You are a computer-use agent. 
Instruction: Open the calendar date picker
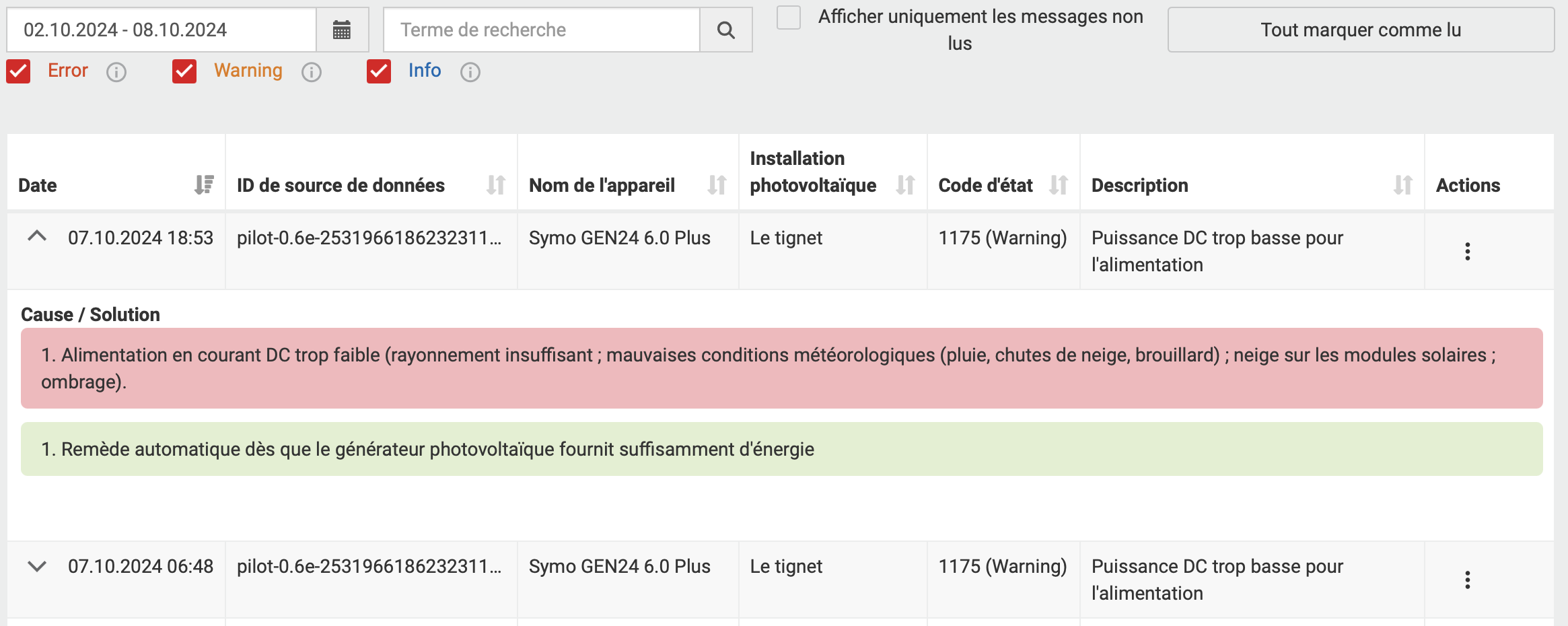342,30
